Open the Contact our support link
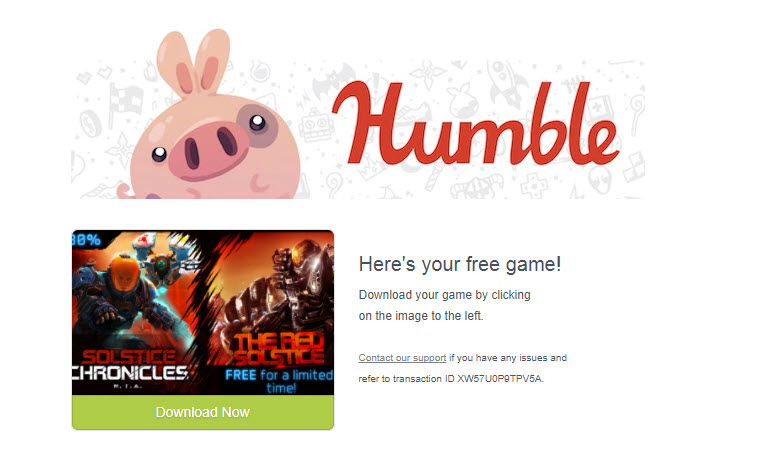This screenshot has width=766, height=465. point(402,358)
